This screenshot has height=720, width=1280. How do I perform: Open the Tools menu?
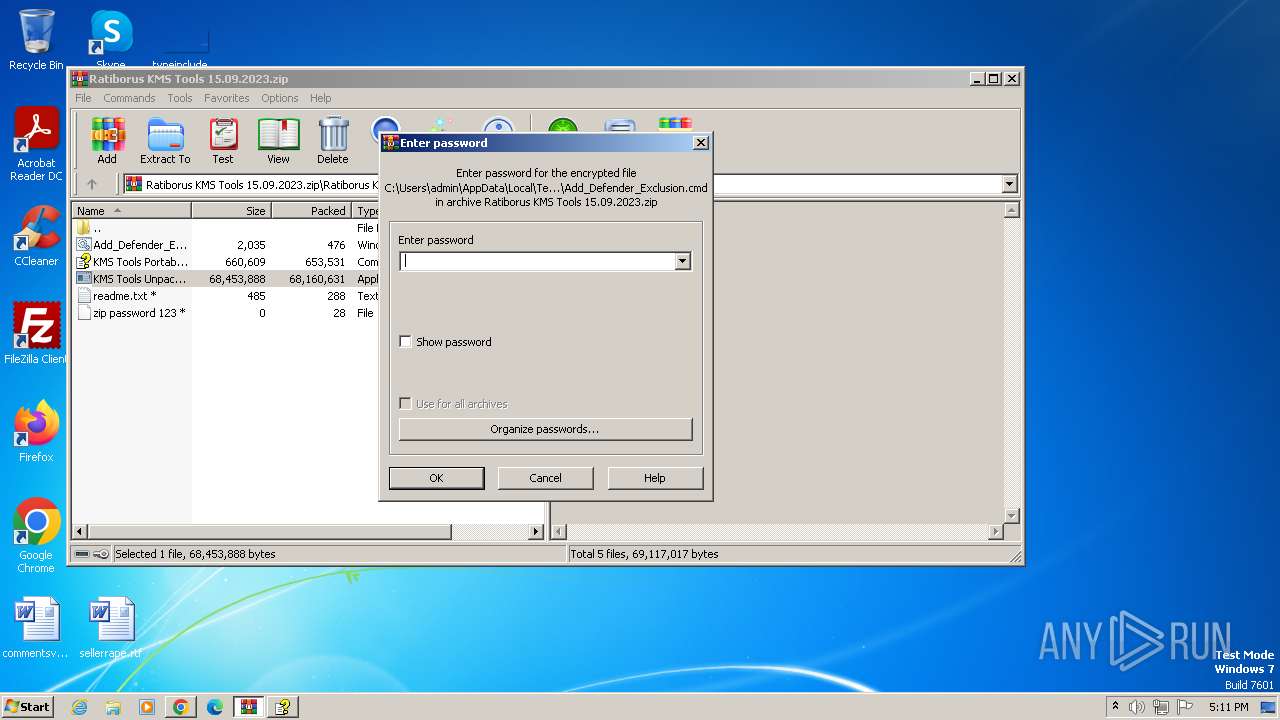coord(180,98)
